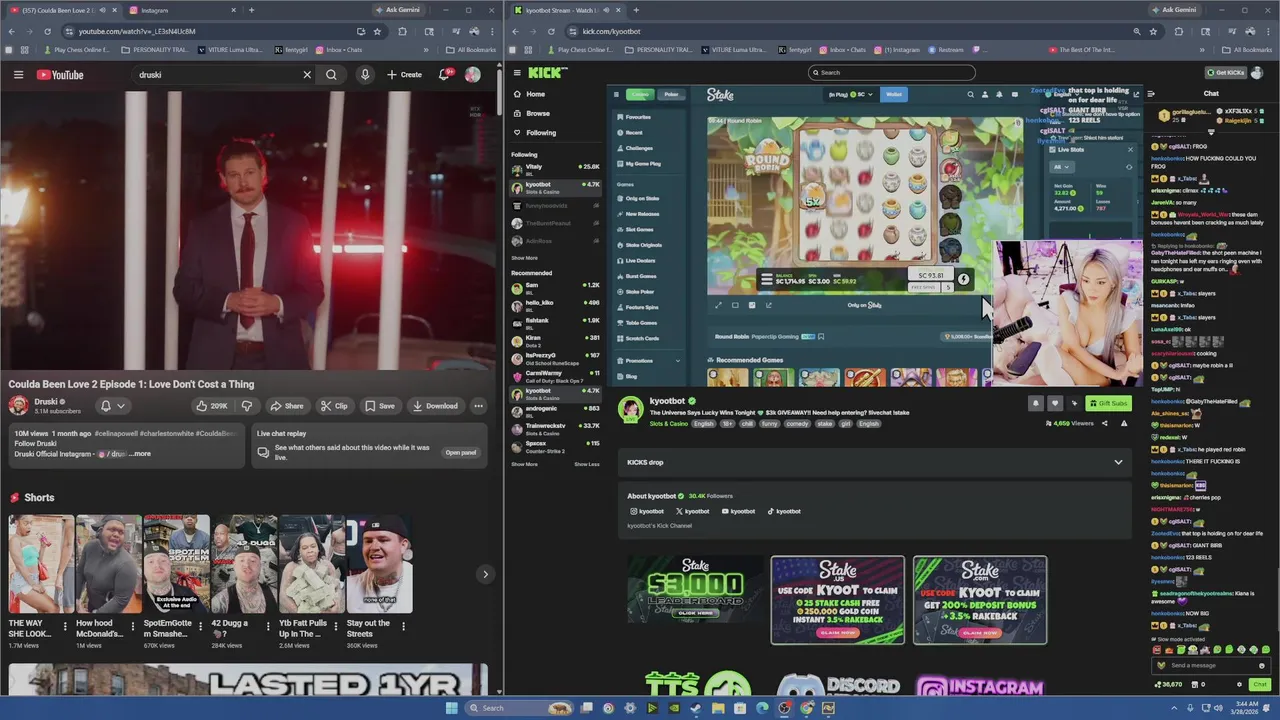Expand the KICKS drop panel chevron
This screenshot has height=720, width=1280.
1118,462
